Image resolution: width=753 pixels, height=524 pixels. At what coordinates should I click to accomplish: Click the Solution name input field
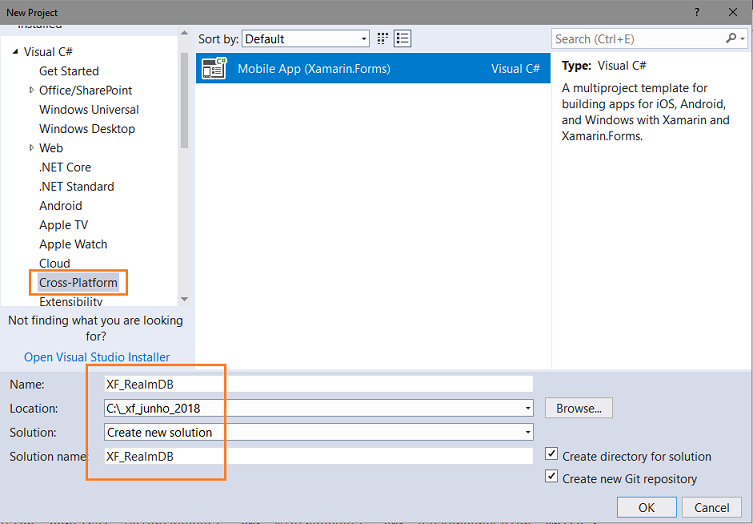click(318, 456)
